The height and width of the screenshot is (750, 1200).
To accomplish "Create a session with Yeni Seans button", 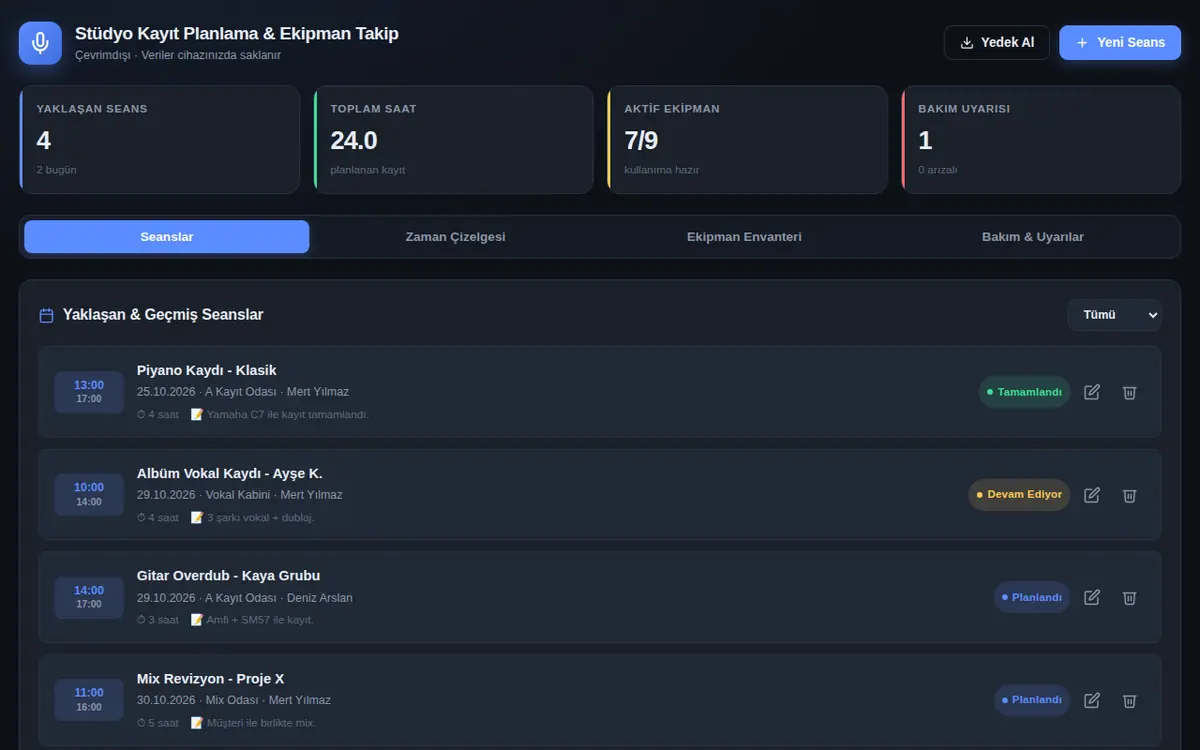I will point(1120,43).
